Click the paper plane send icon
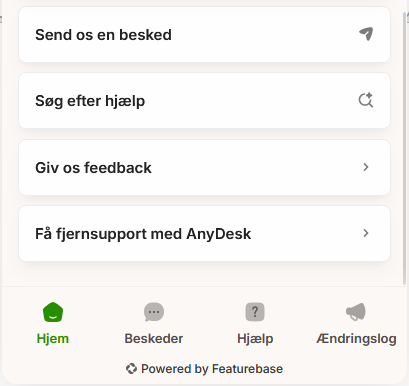The height and width of the screenshot is (386, 409). [x=366, y=34]
